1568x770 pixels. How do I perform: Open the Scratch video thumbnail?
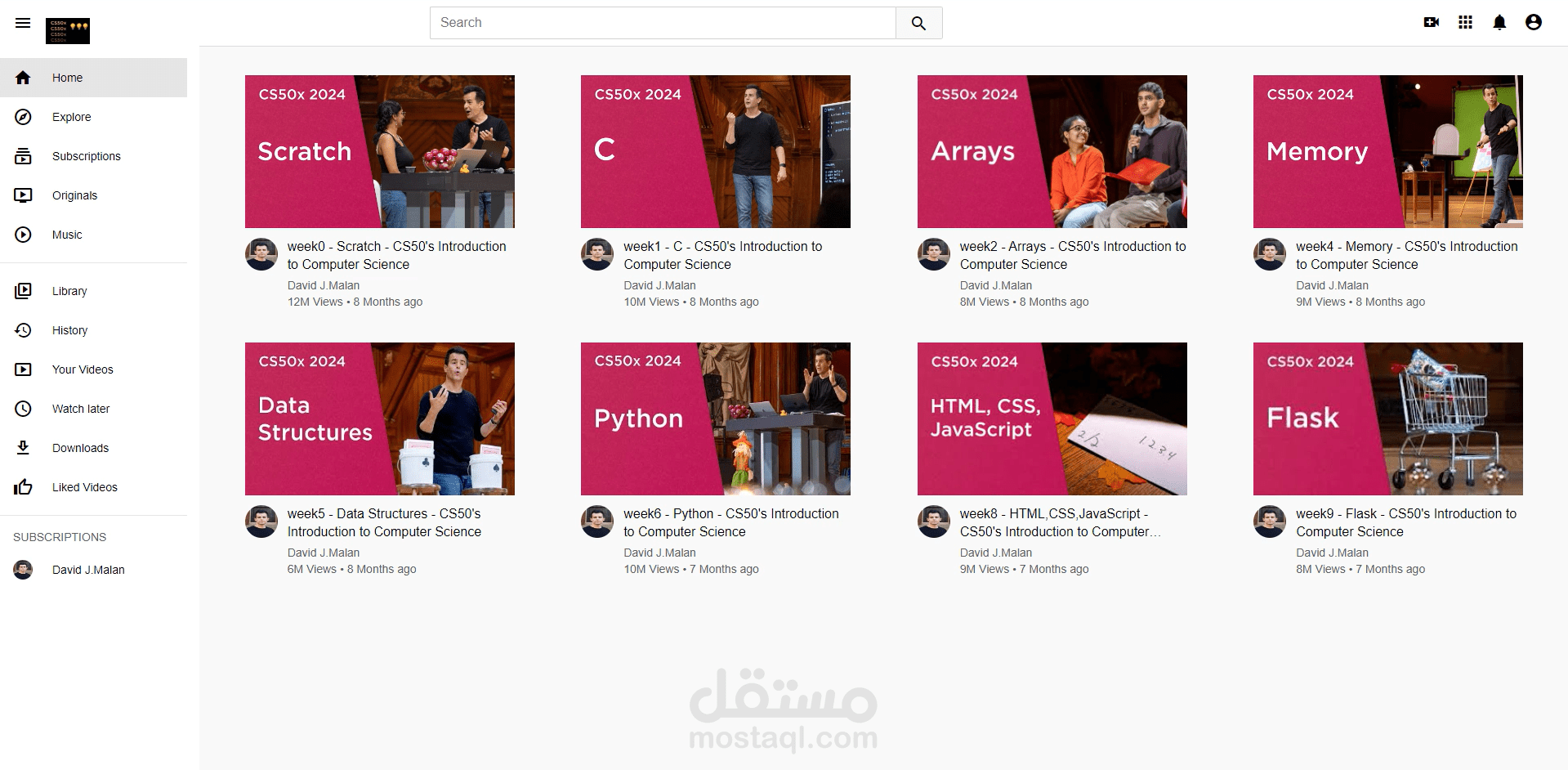coord(380,151)
